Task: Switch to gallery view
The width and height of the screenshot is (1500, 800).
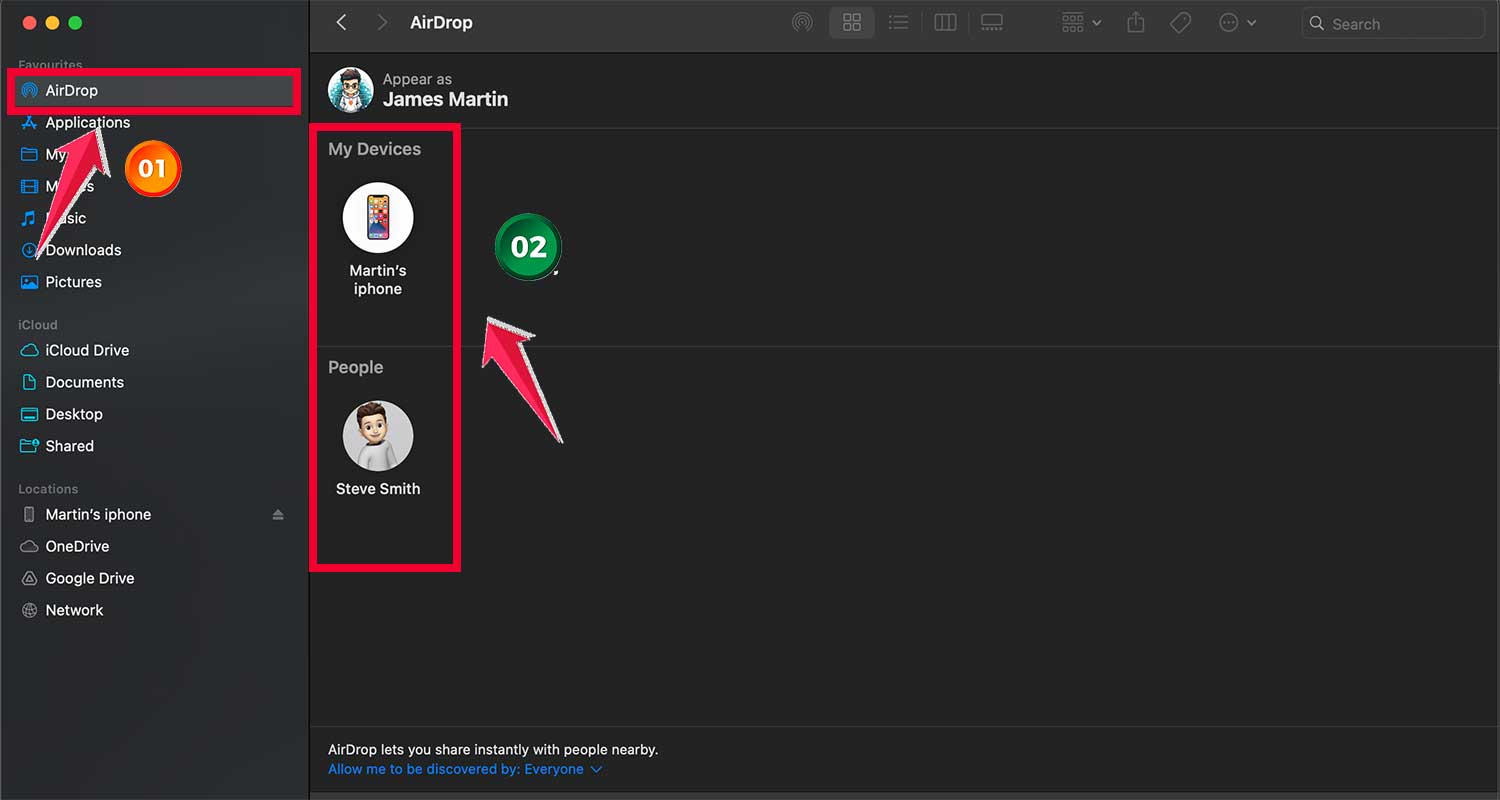Action: pos(991,23)
